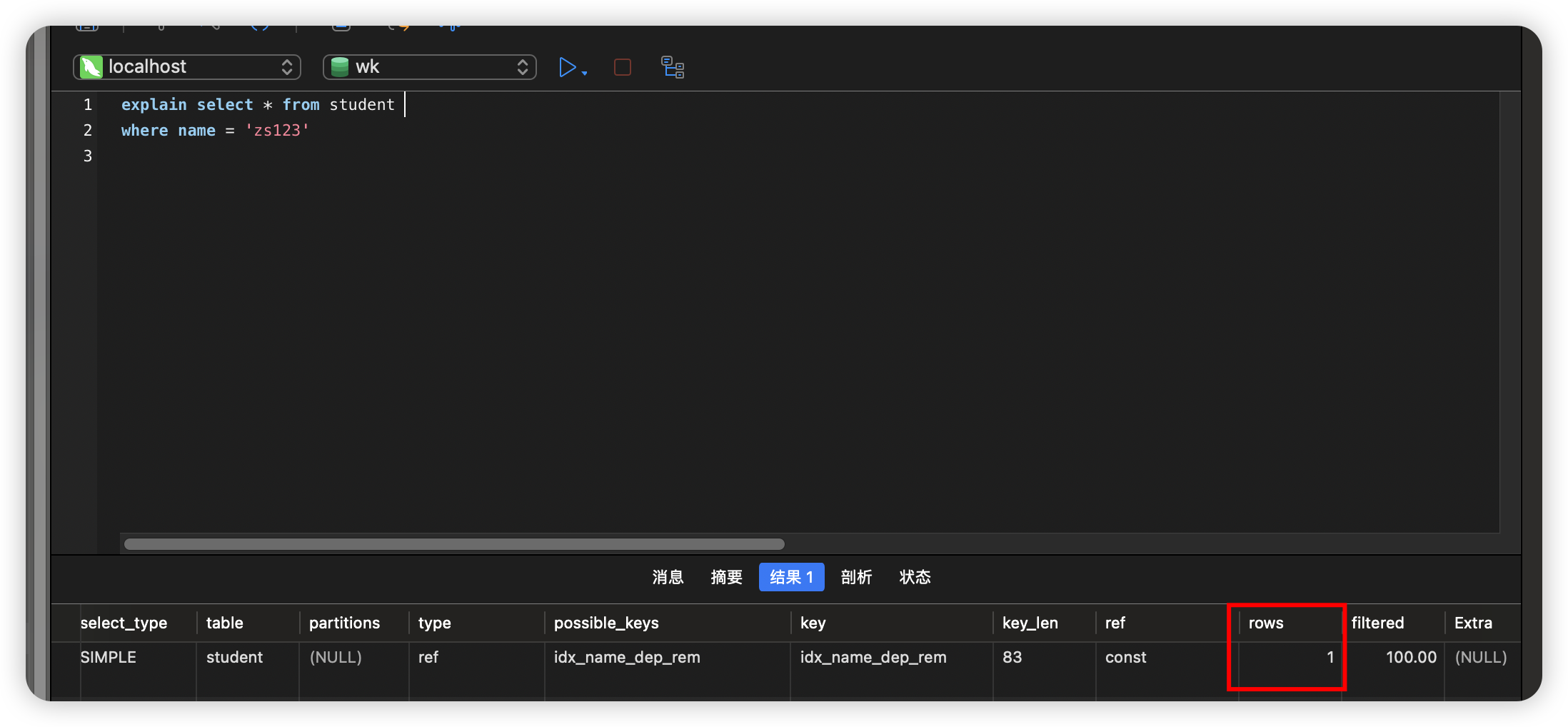Open the 剖析 tab

(856, 577)
